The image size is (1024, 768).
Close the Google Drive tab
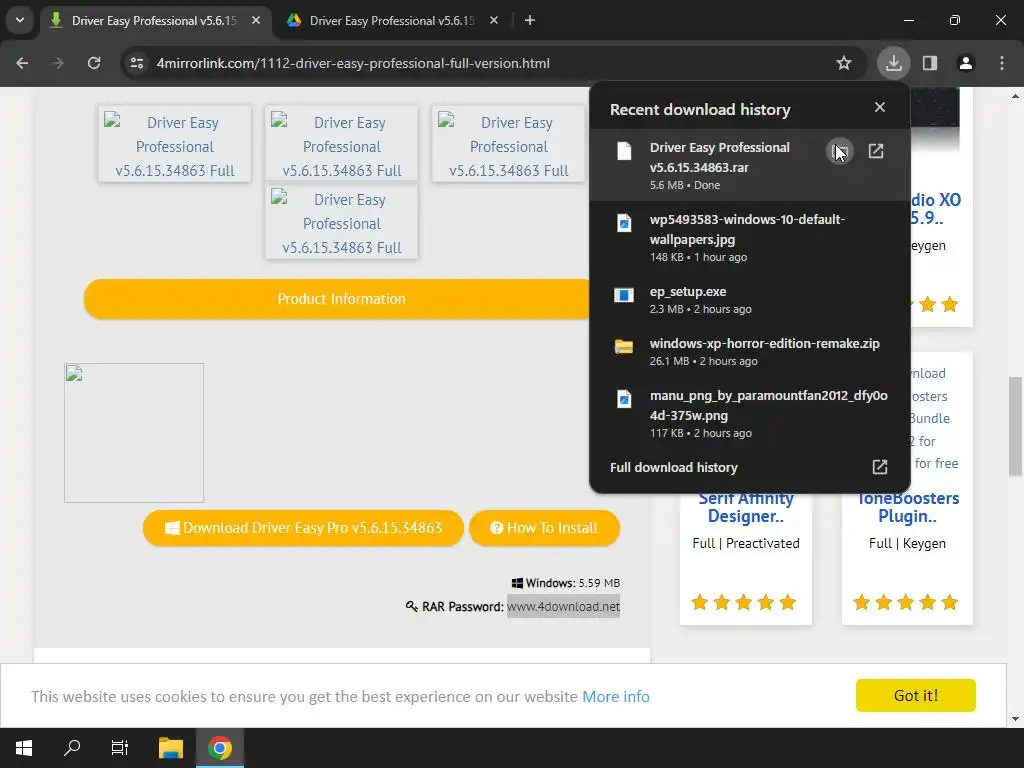[494, 21]
